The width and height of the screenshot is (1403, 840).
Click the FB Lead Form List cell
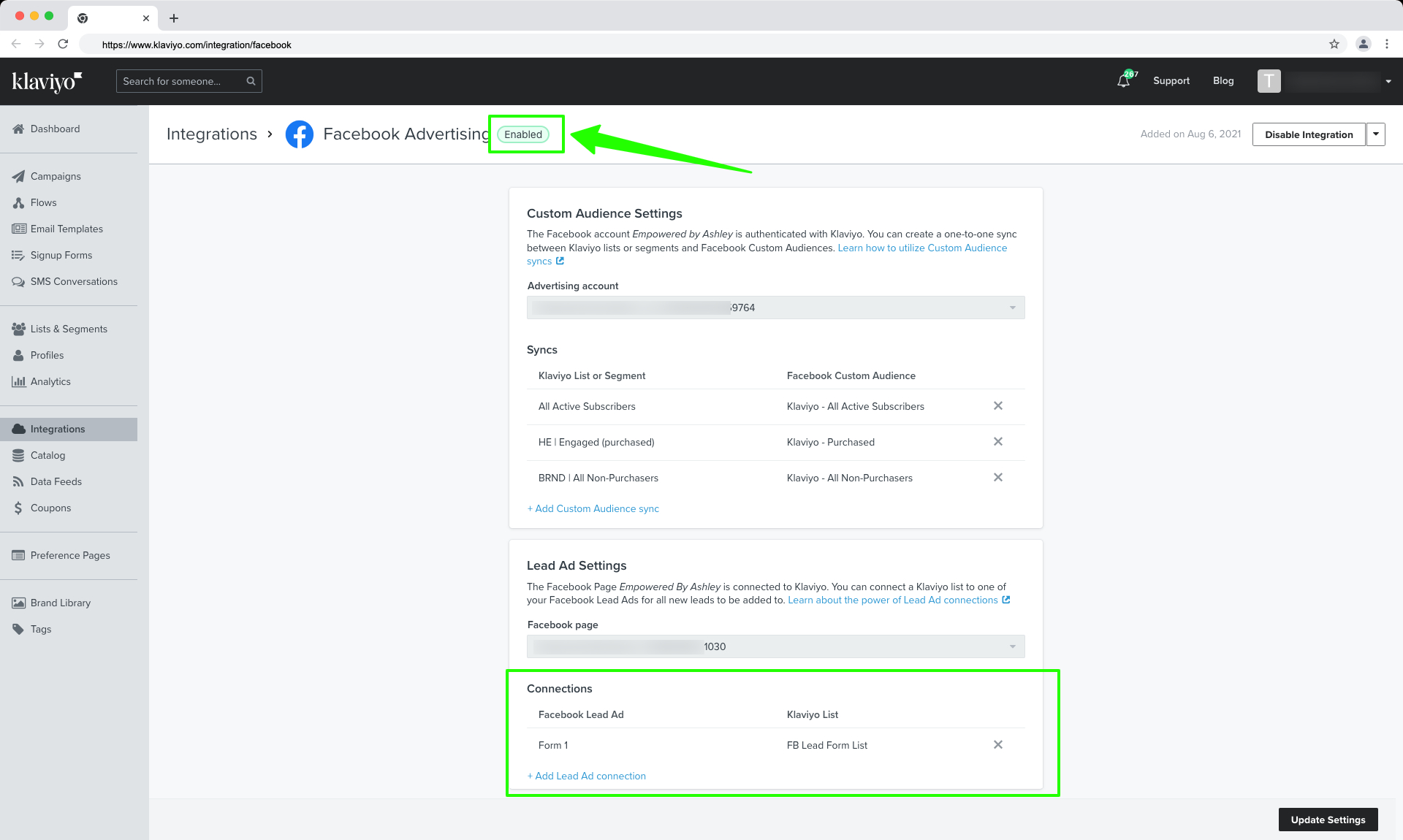(827, 745)
